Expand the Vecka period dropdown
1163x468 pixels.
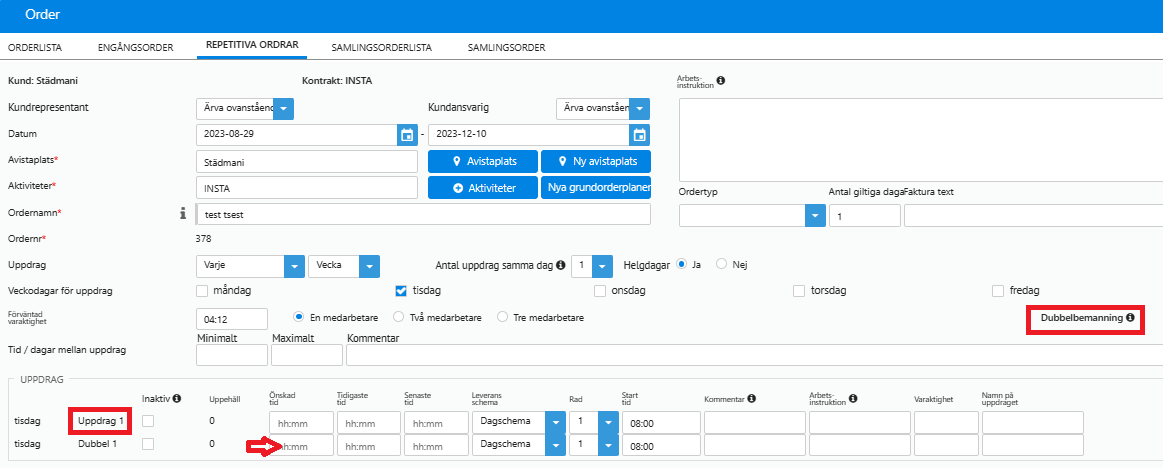[369, 266]
